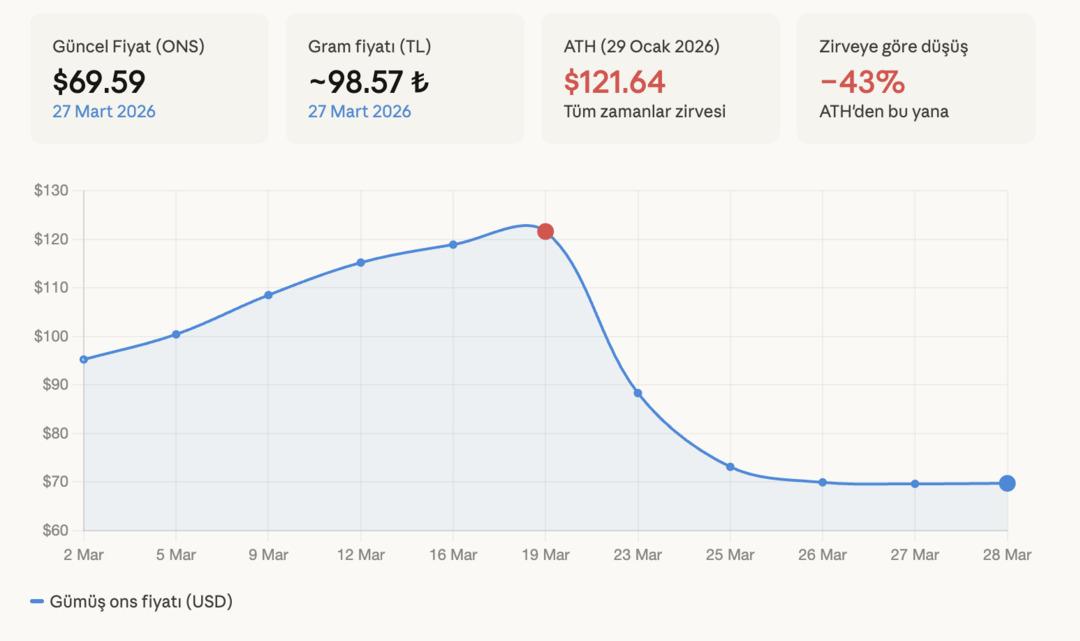Viewport: 1080px width, 641px height.
Task: Select the 23 Mar data point
Action: [638, 393]
